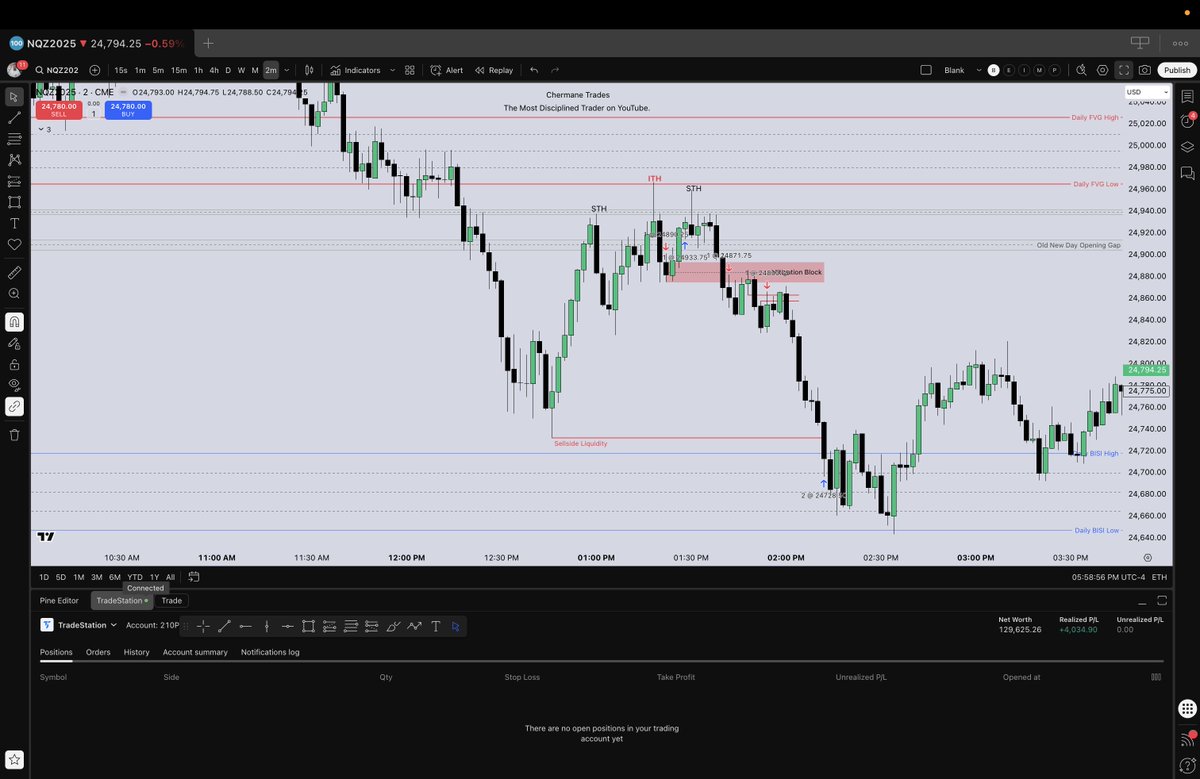Expand the timeframe interval dropdown

(x=287, y=70)
